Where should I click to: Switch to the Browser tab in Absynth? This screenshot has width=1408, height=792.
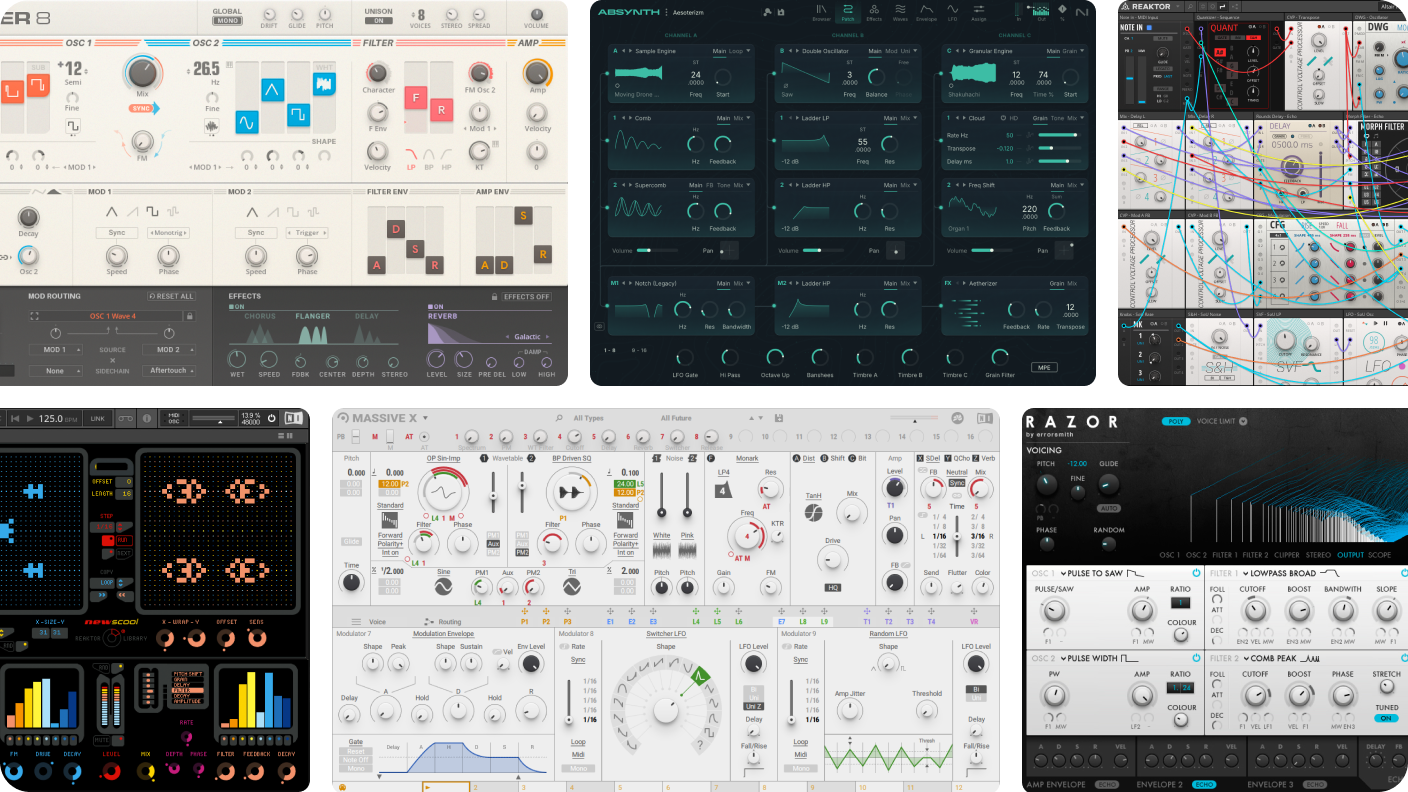[820, 12]
